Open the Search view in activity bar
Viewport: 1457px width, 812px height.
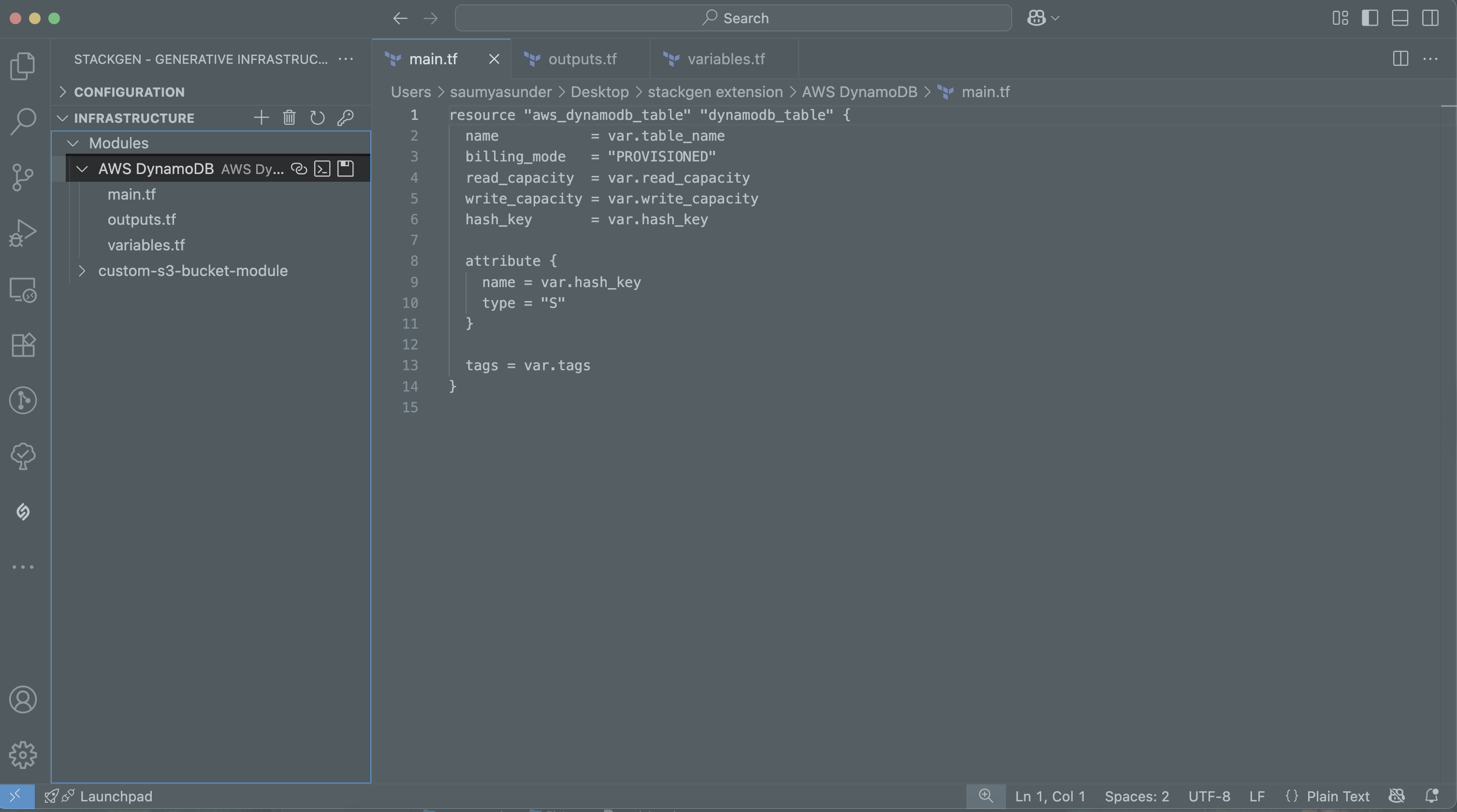pyautogui.click(x=23, y=121)
